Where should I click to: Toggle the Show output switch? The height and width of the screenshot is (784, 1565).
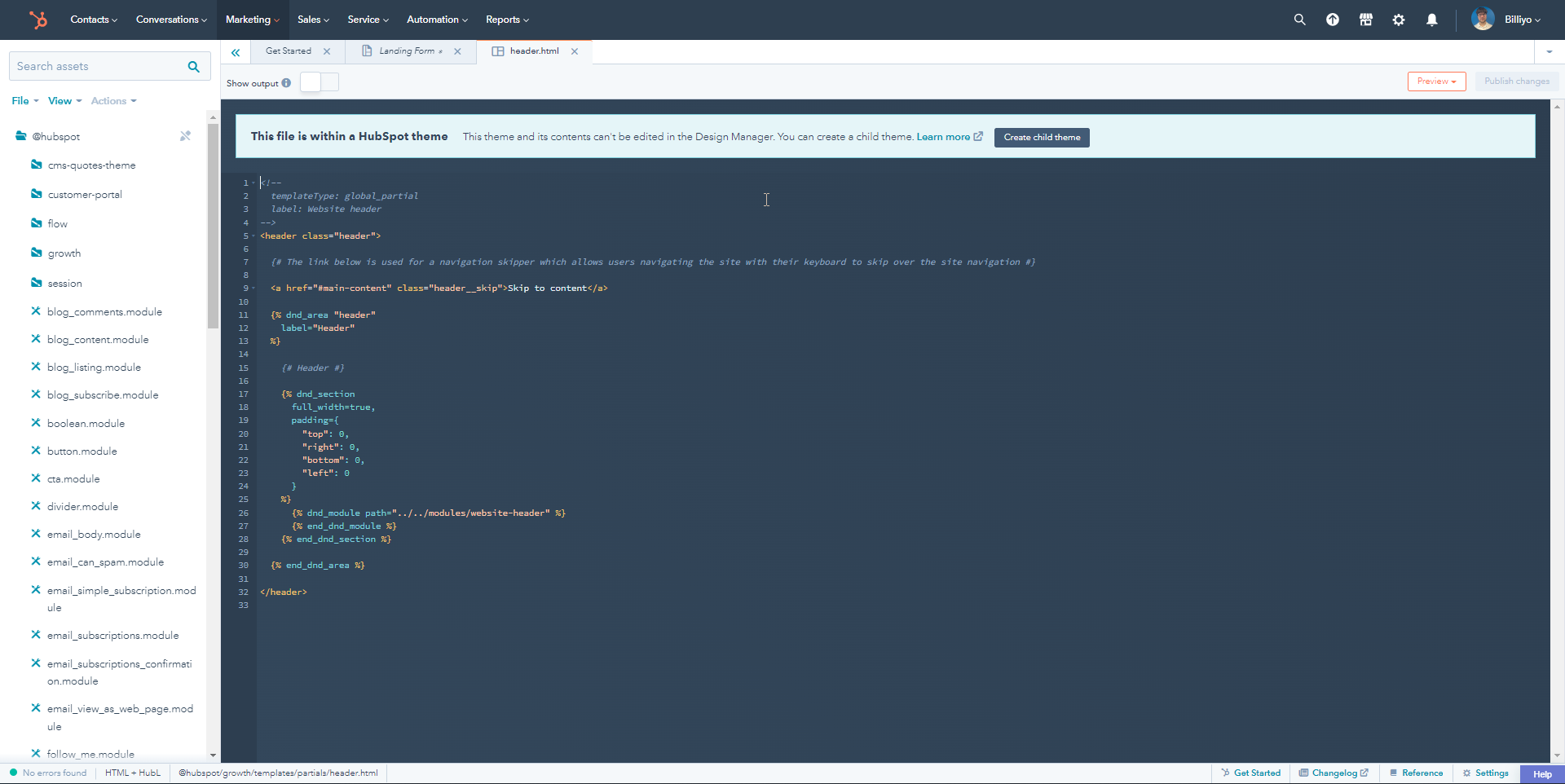320,82
